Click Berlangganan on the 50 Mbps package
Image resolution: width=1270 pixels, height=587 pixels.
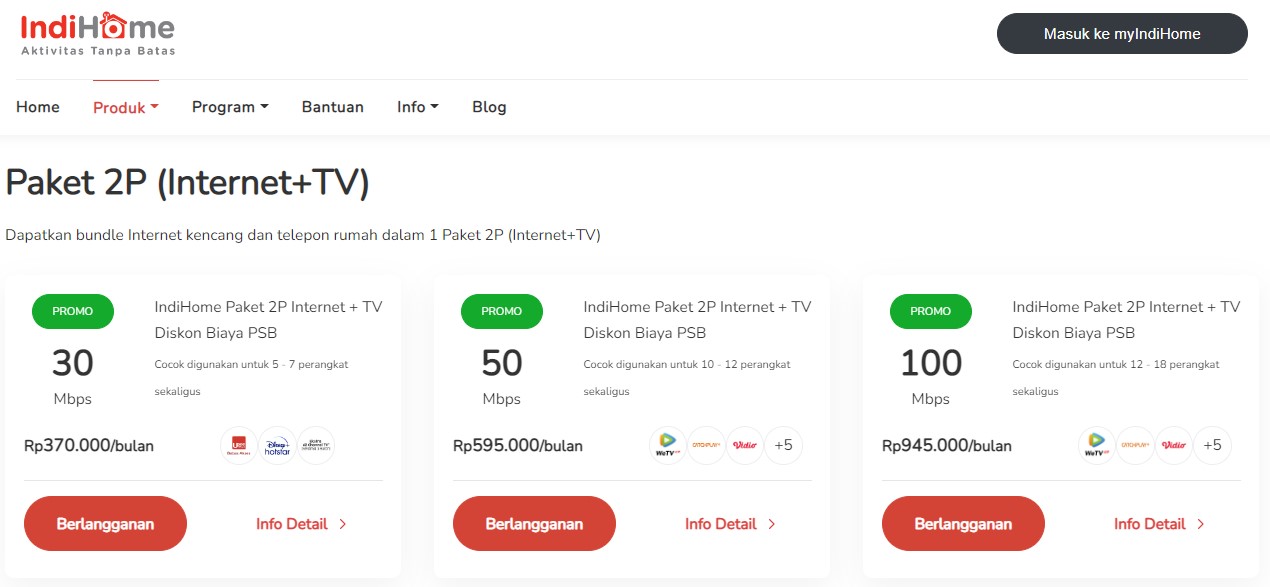(x=534, y=523)
